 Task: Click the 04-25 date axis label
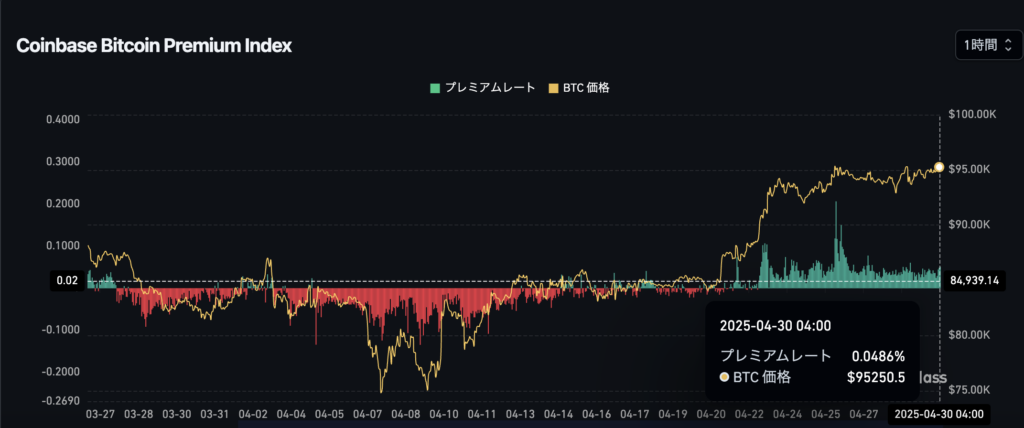coord(825,414)
